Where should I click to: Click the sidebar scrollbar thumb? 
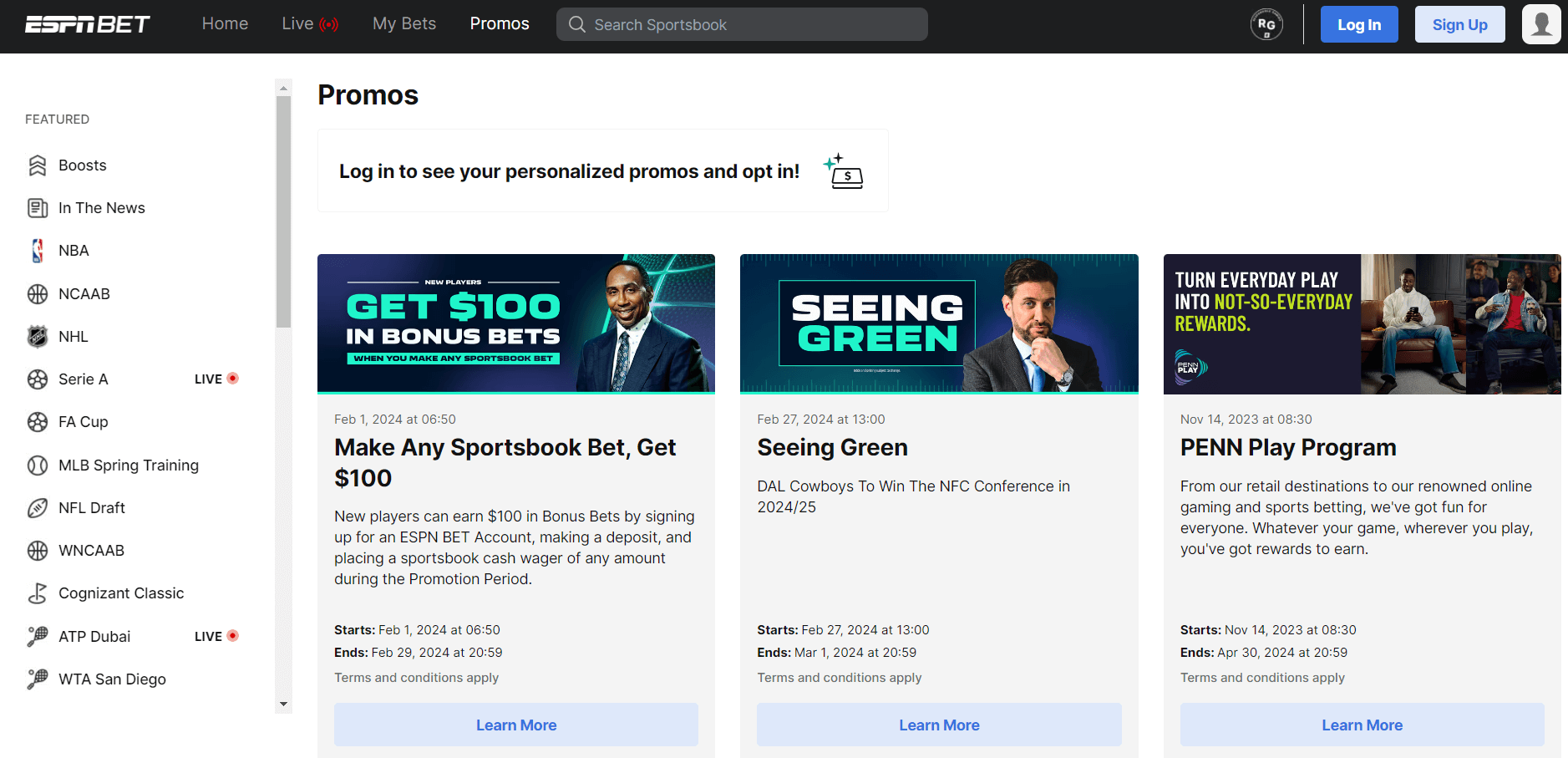[283, 211]
